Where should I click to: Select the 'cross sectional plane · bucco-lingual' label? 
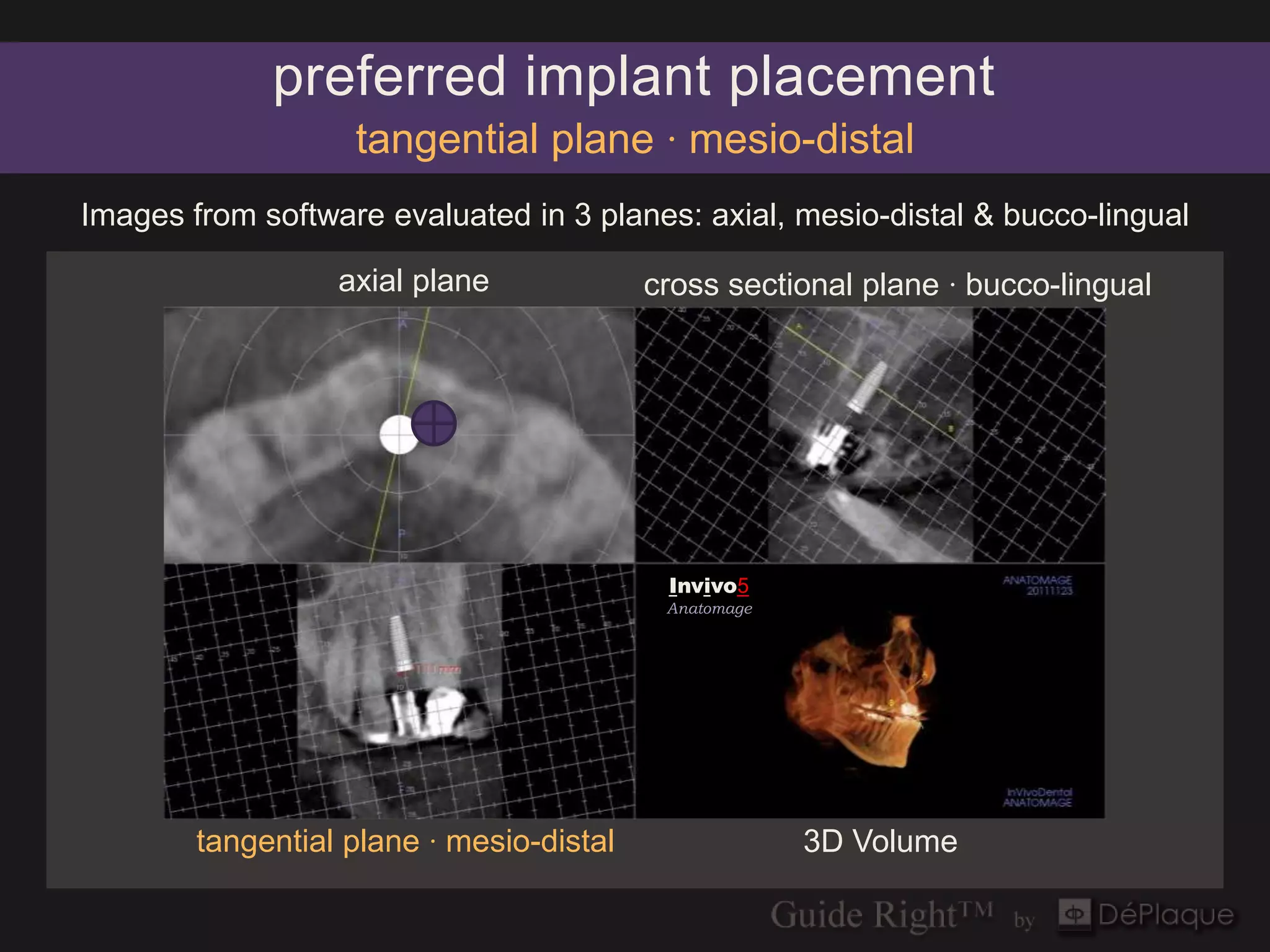click(x=897, y=285)
